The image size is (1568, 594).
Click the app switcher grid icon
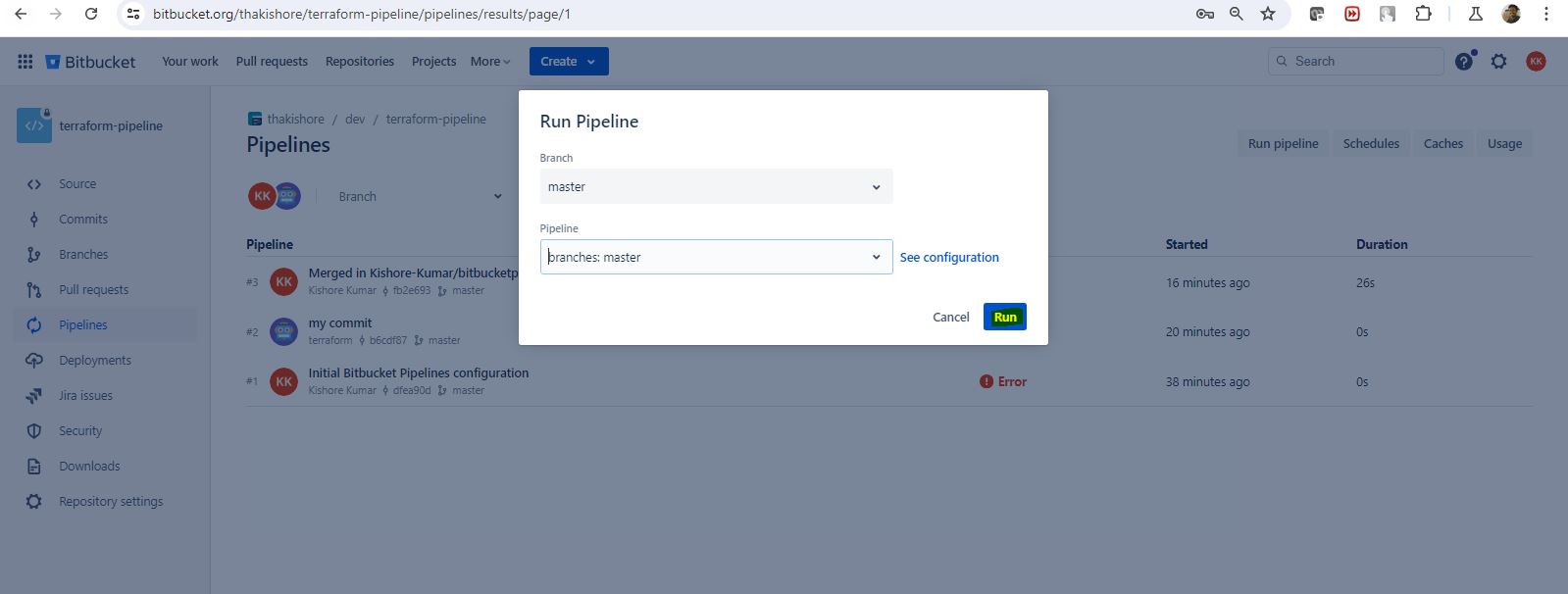(25, 61)
